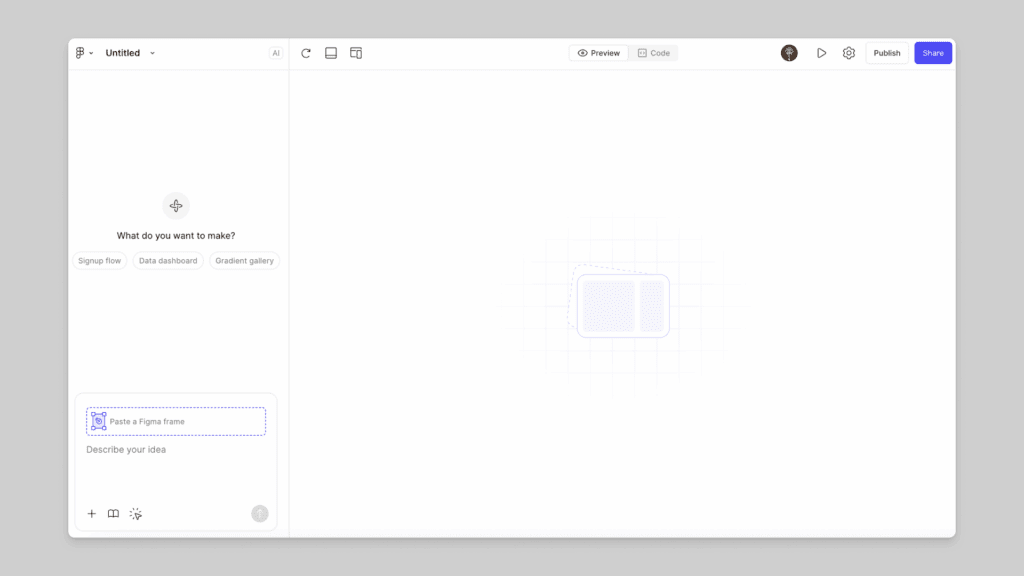Select the pointer sparkle icon in composer
The width and height of the screenshot is (1024, 576).
[136, 513]
